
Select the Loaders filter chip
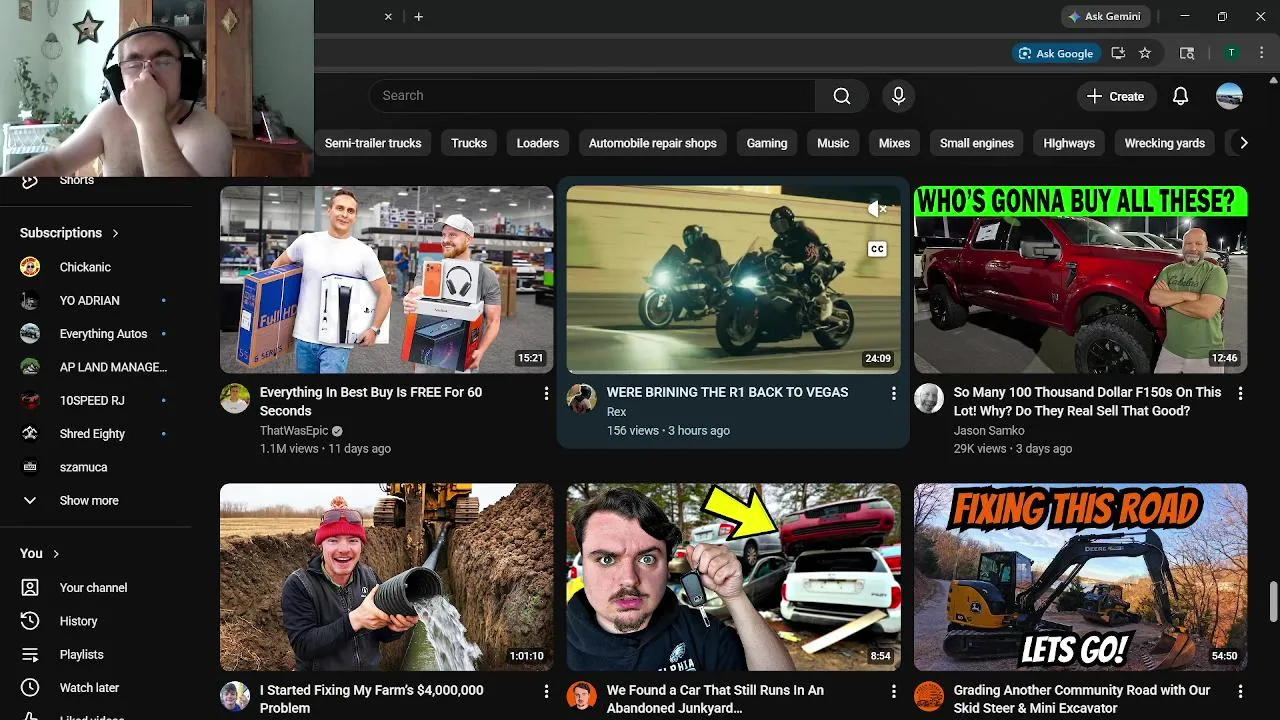click(538, 143)
